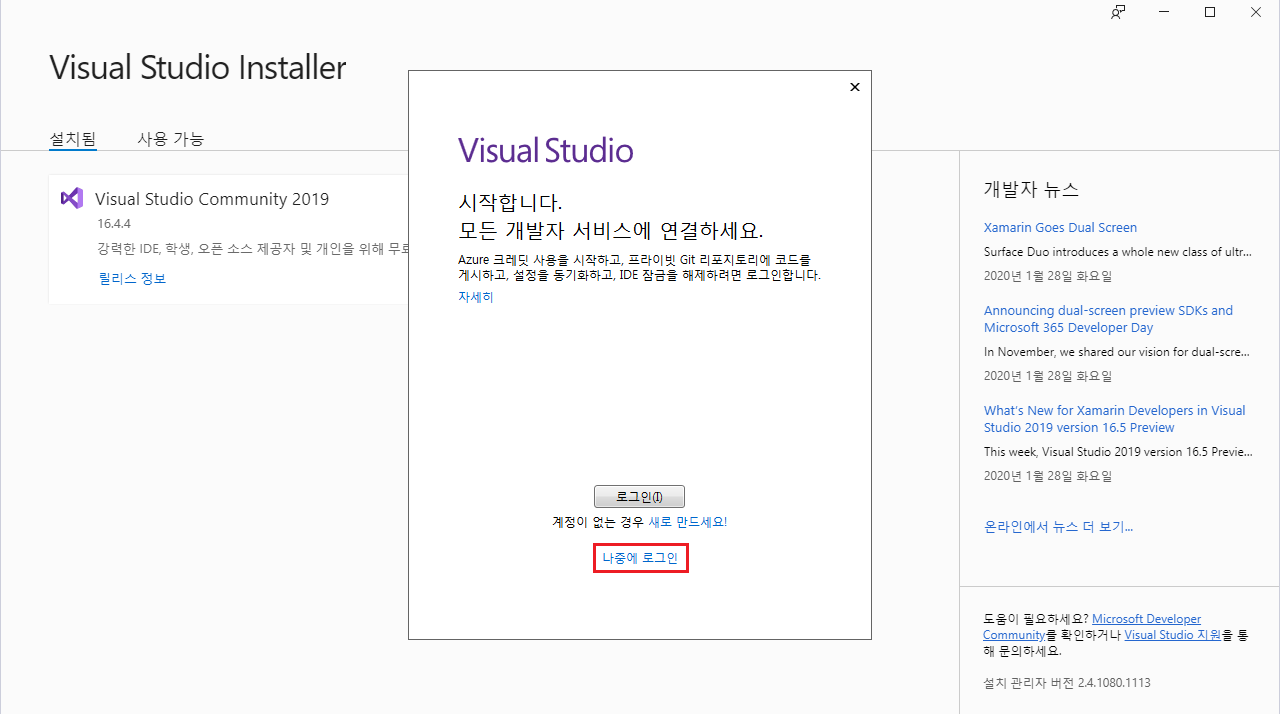Close the Visual Studio Installer window
Screen dimensions: 1280x714
tap(1256, 12)
